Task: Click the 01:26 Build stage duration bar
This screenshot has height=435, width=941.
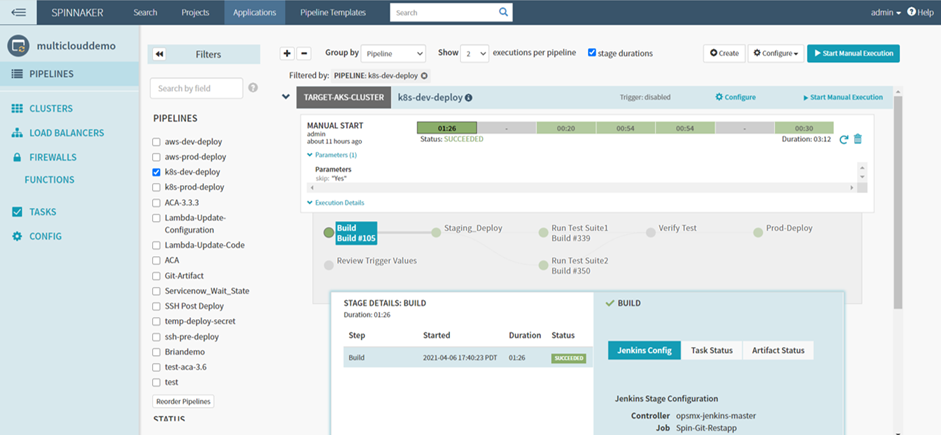Action: click(446, 128)
